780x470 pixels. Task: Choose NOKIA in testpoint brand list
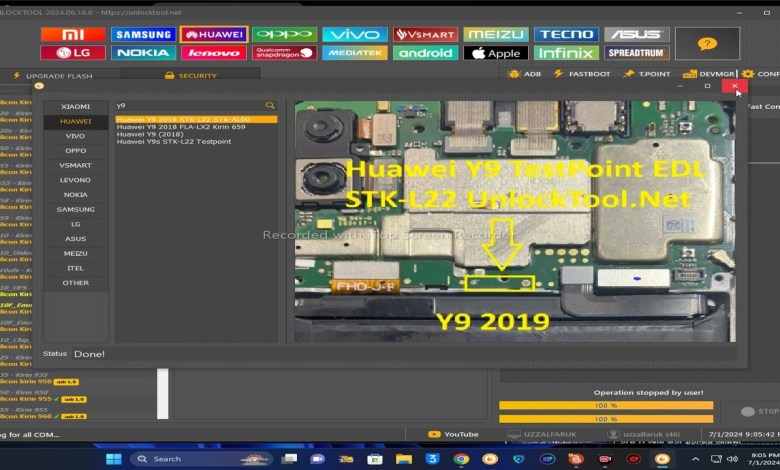pyautogui.click(x=76, y=194)
